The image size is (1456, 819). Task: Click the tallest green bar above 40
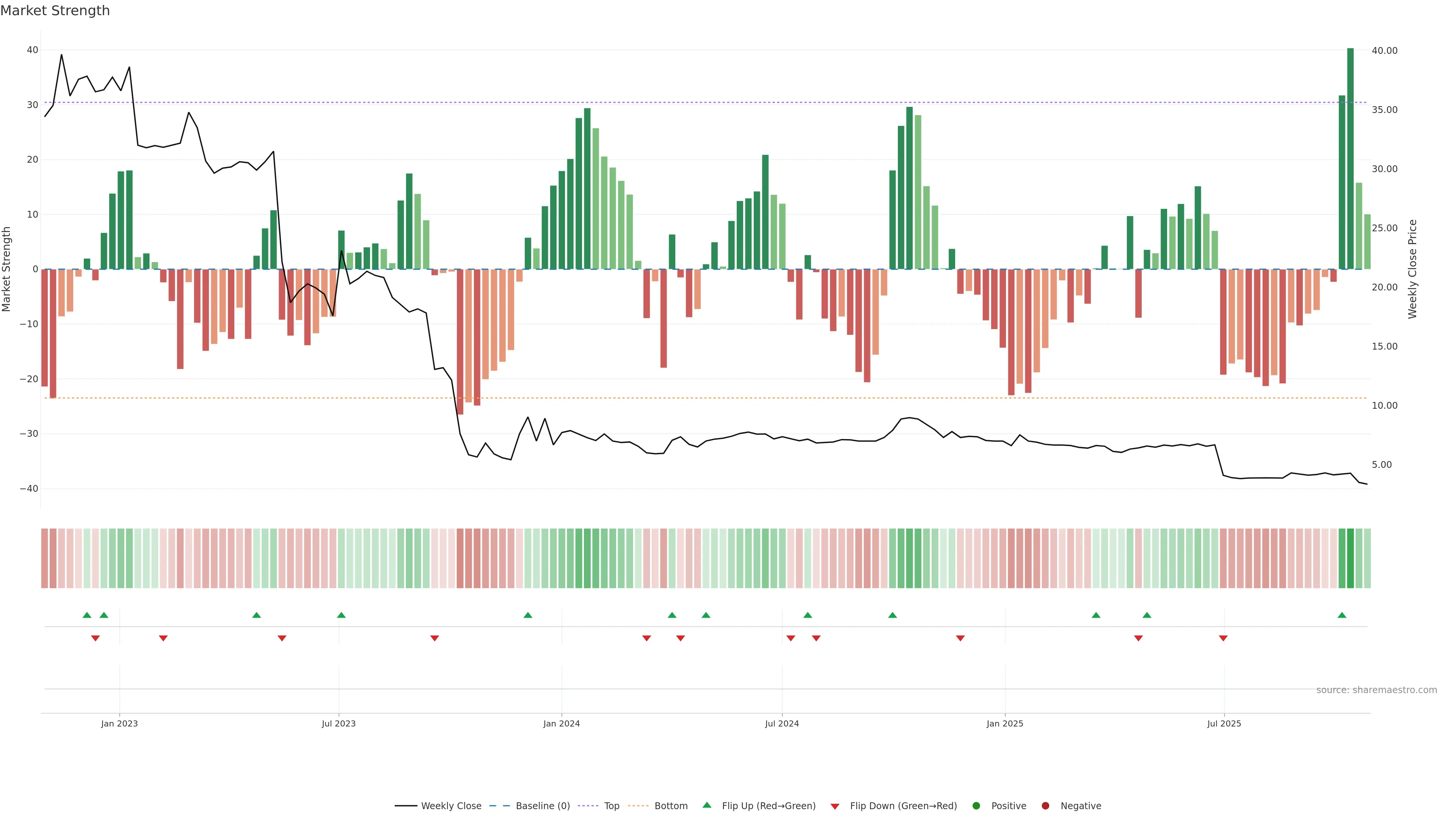1350,158
